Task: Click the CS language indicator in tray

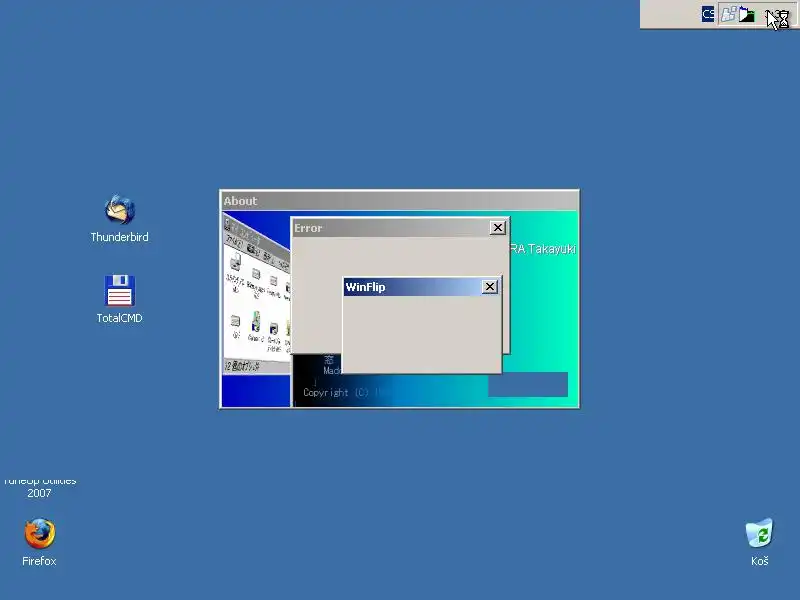Action: click(x=708, y=14)
